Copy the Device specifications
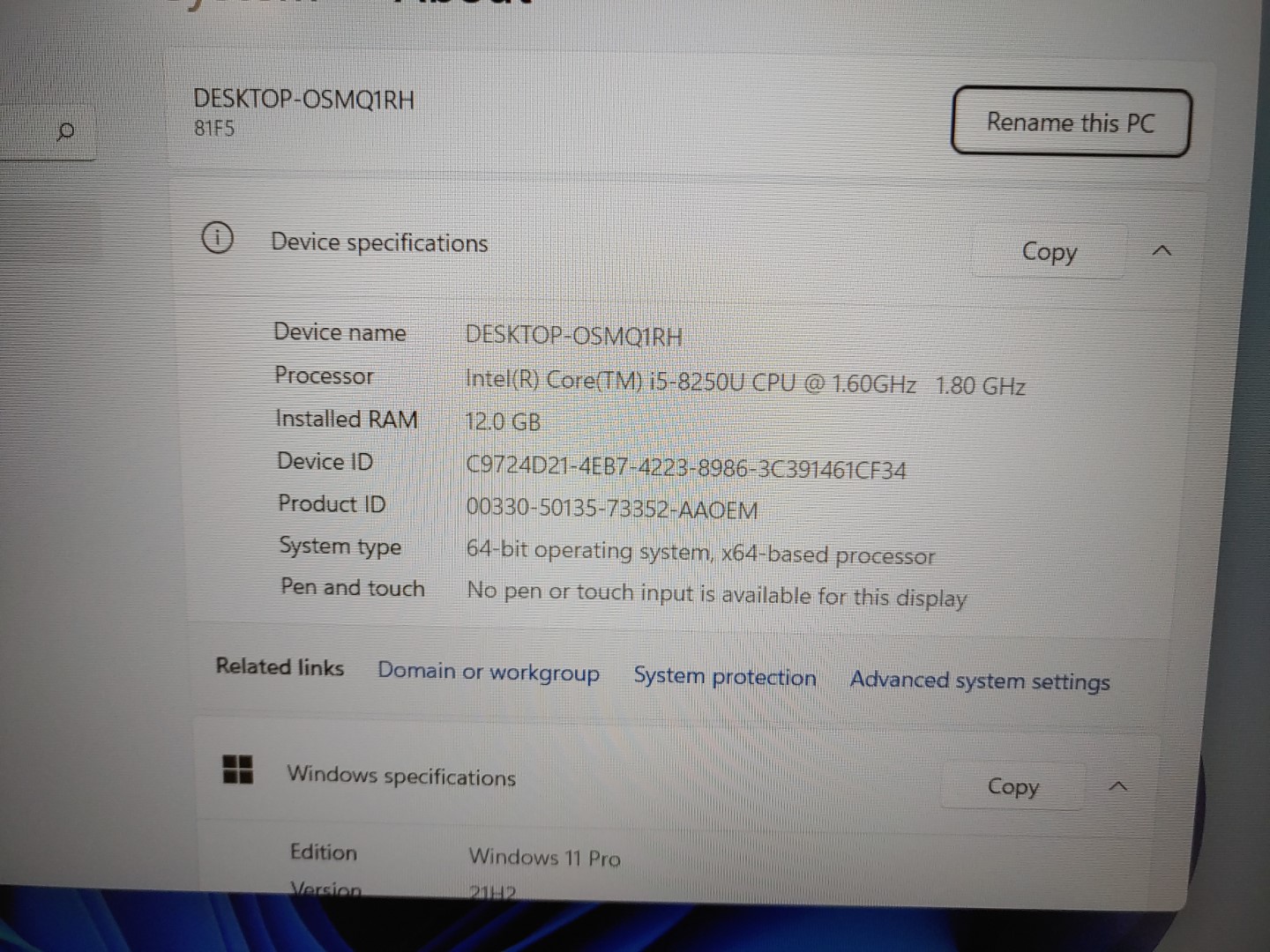Image resolution: width=1270 pixels, height=952 pixels. (1049, 252)
